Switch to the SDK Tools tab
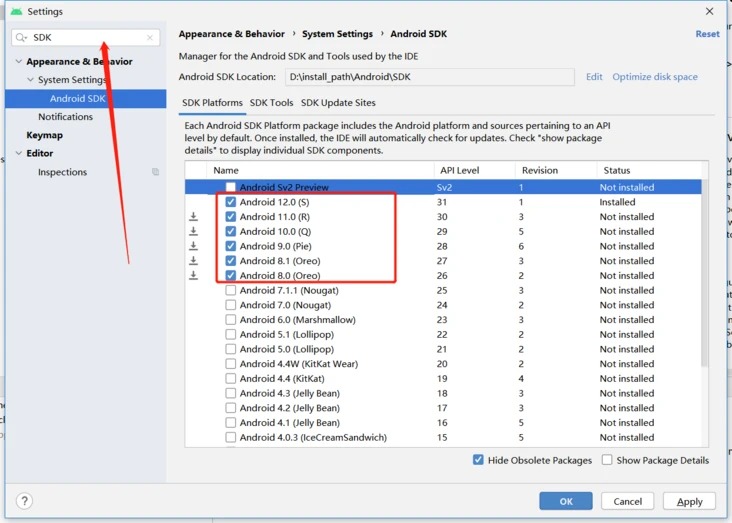 [x=271, y=103]
